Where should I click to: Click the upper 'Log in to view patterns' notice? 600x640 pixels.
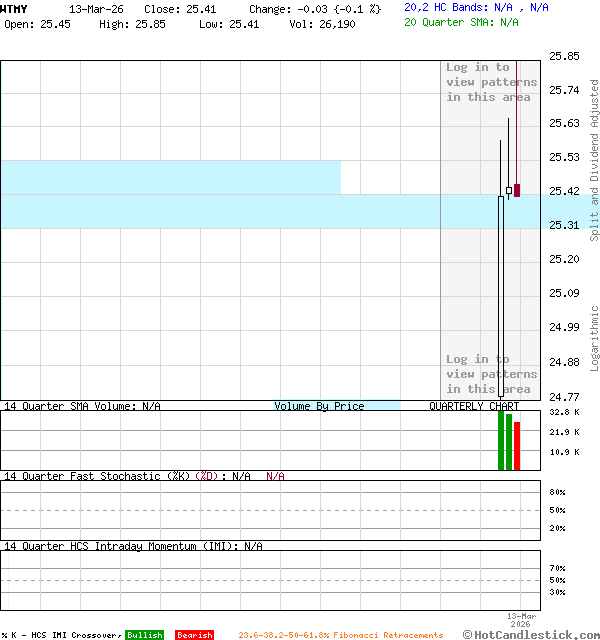coord(491,82)
